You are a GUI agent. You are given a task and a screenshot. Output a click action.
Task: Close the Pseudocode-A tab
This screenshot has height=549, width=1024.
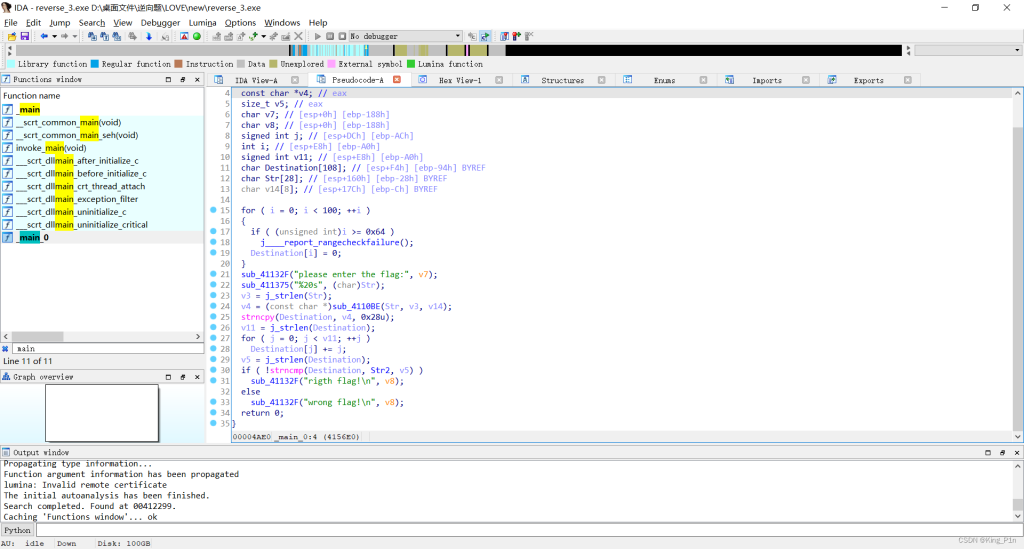(x=396, y=80)
